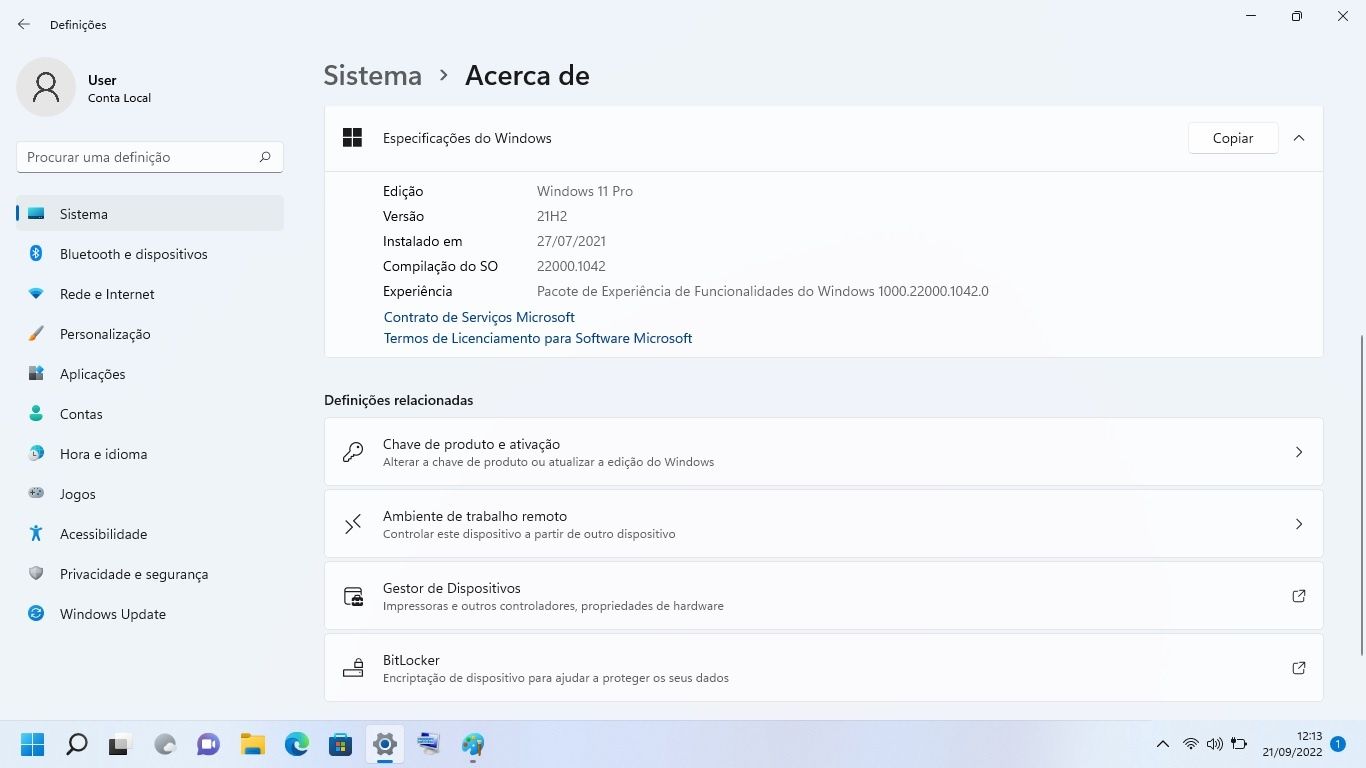Select Hora e idioma in the sidebar
1366x768 pixels.
pos(150,454)
